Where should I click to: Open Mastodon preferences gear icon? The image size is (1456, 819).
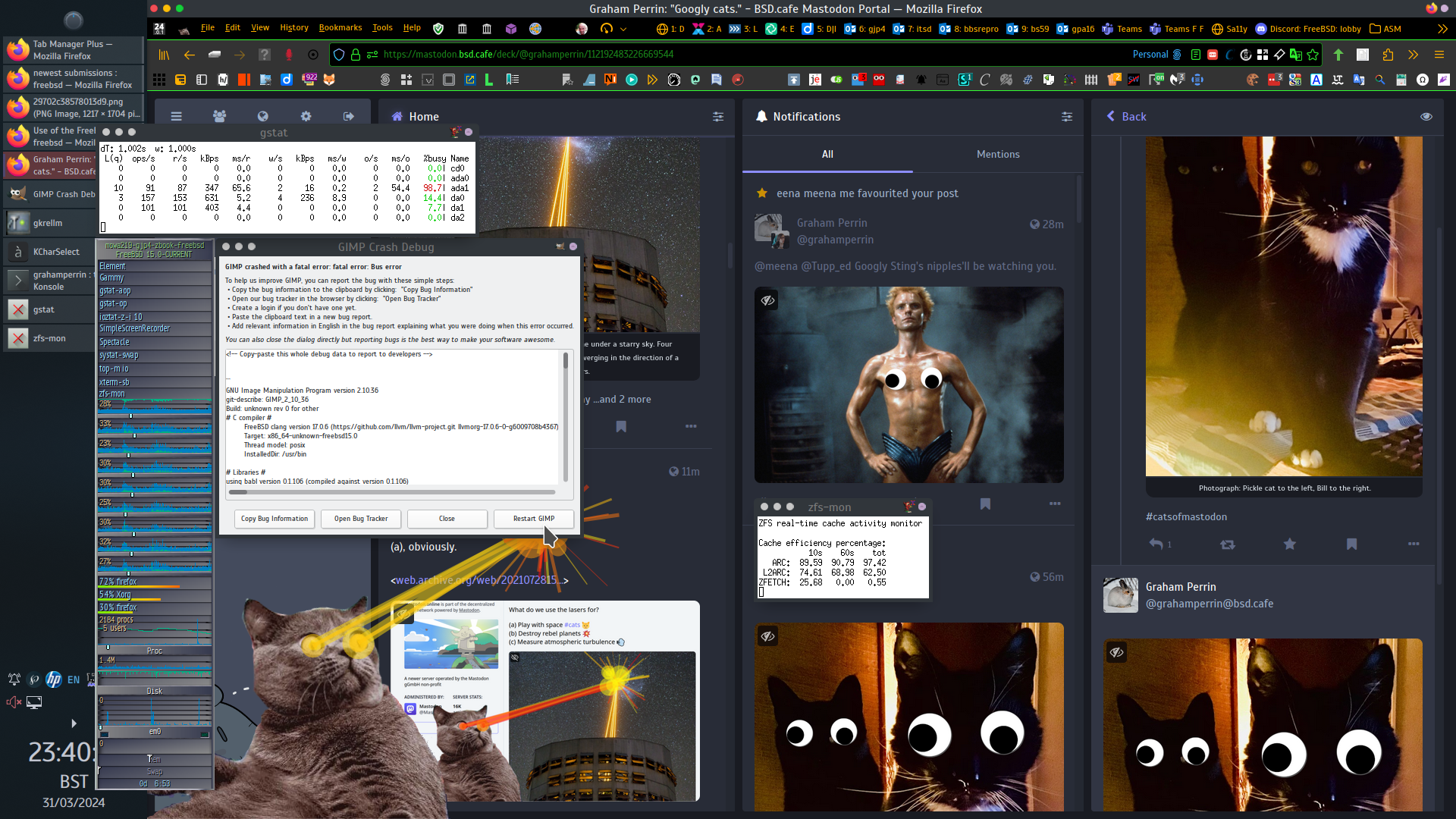pyautogui.click(x=306, y=116)
